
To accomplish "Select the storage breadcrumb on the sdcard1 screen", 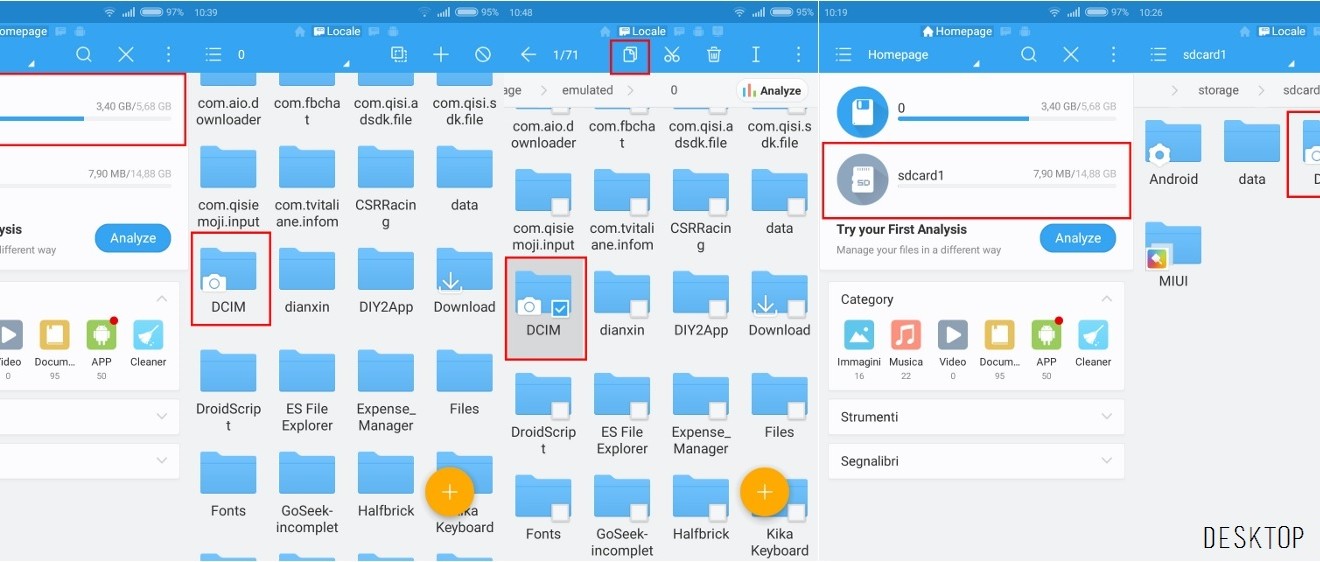I will click(x=1218, y=90).
